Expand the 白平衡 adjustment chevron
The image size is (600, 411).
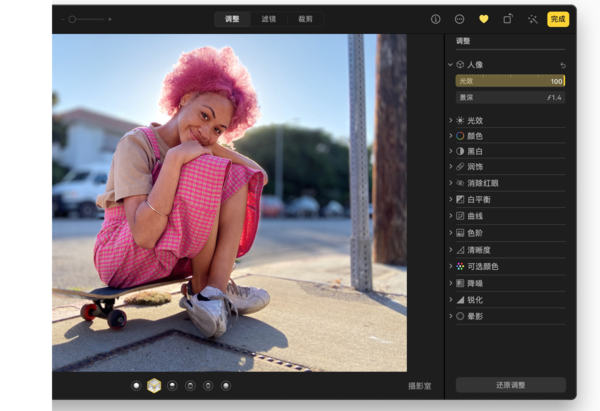pyautogui.click(x=450, y=199)
